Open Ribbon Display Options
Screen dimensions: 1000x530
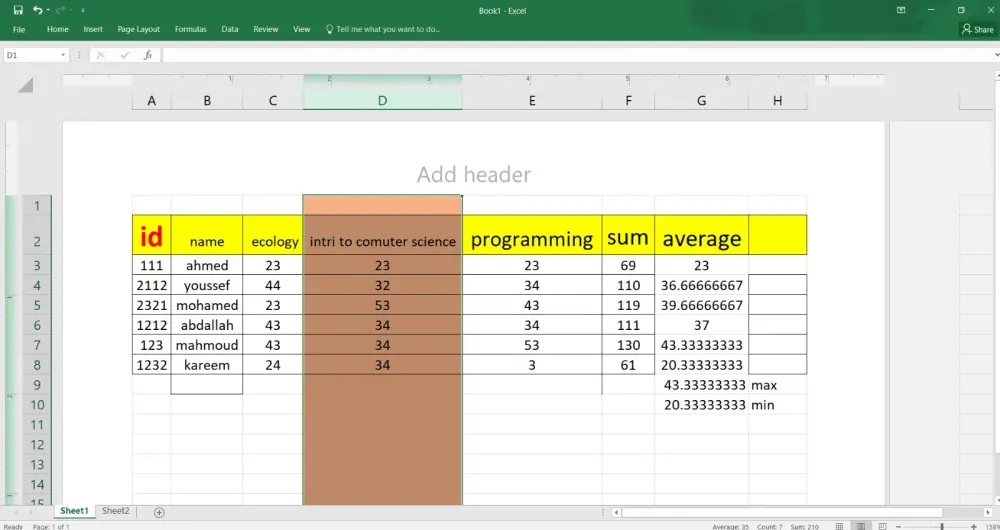[x=901, y=10]
